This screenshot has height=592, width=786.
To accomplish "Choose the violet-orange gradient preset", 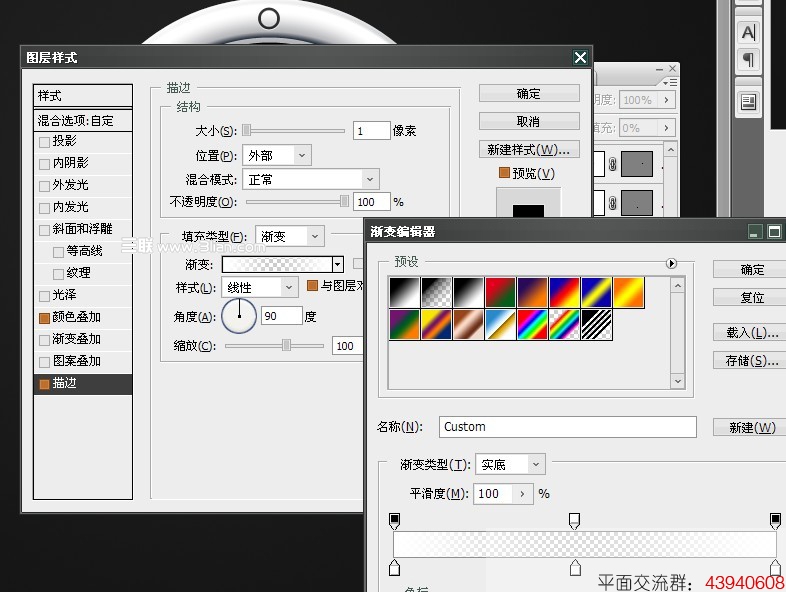I will (x=532, y=292).
